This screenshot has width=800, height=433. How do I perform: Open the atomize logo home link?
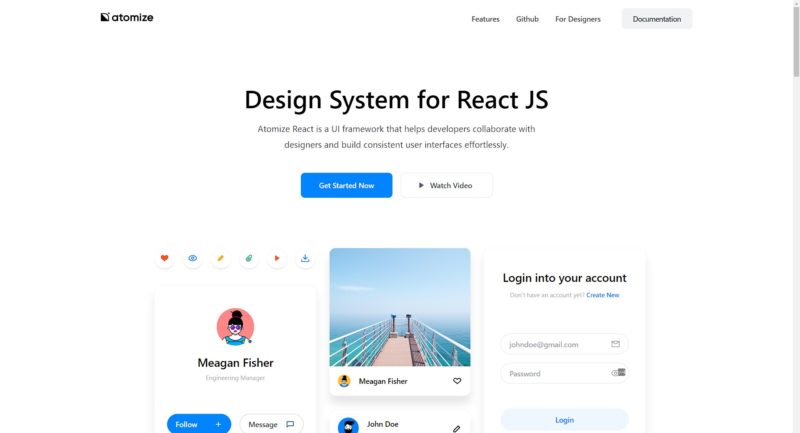coord(127,18)
